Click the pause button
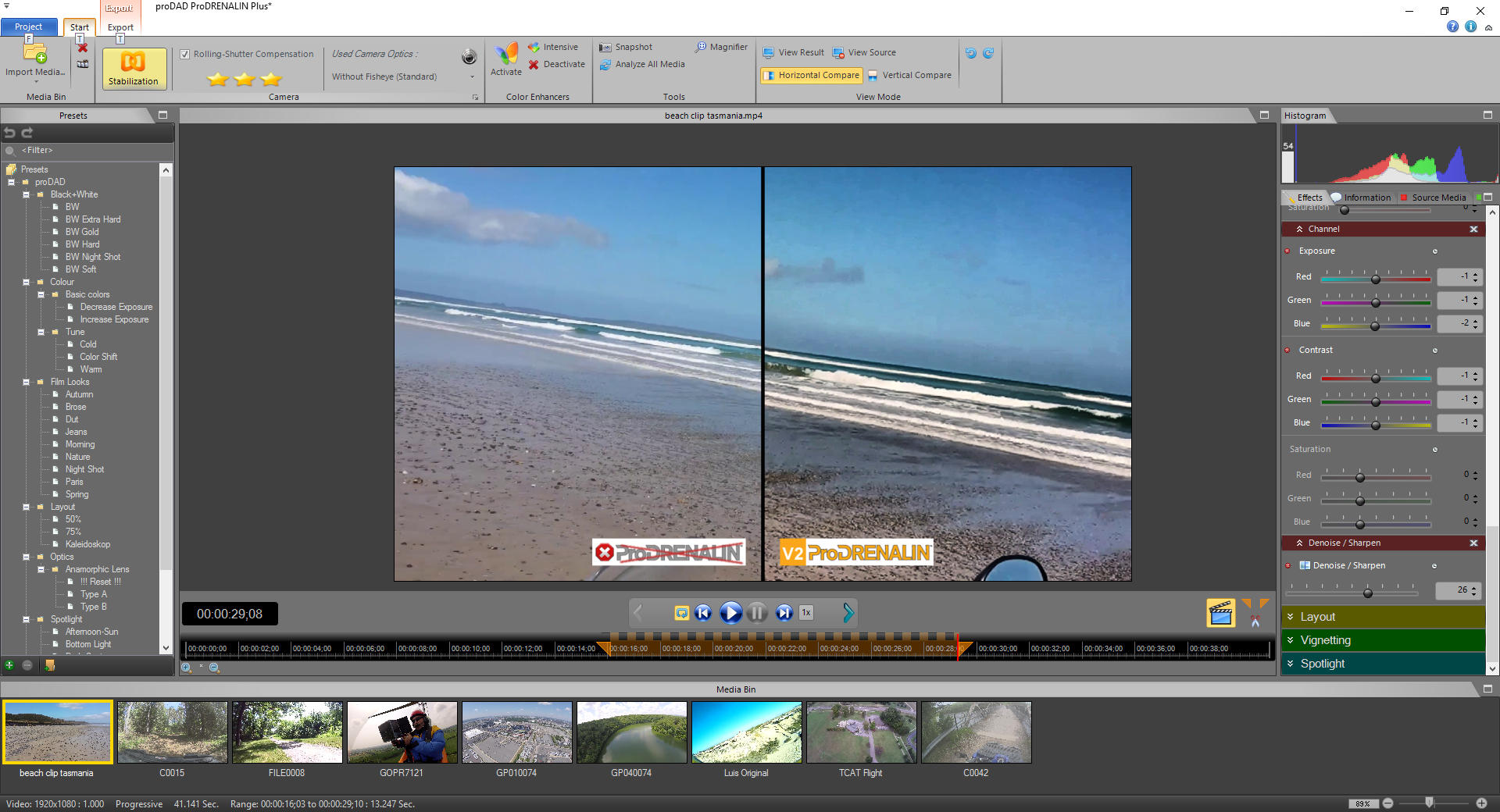The image size is (1500, 812). pos(757,613)
